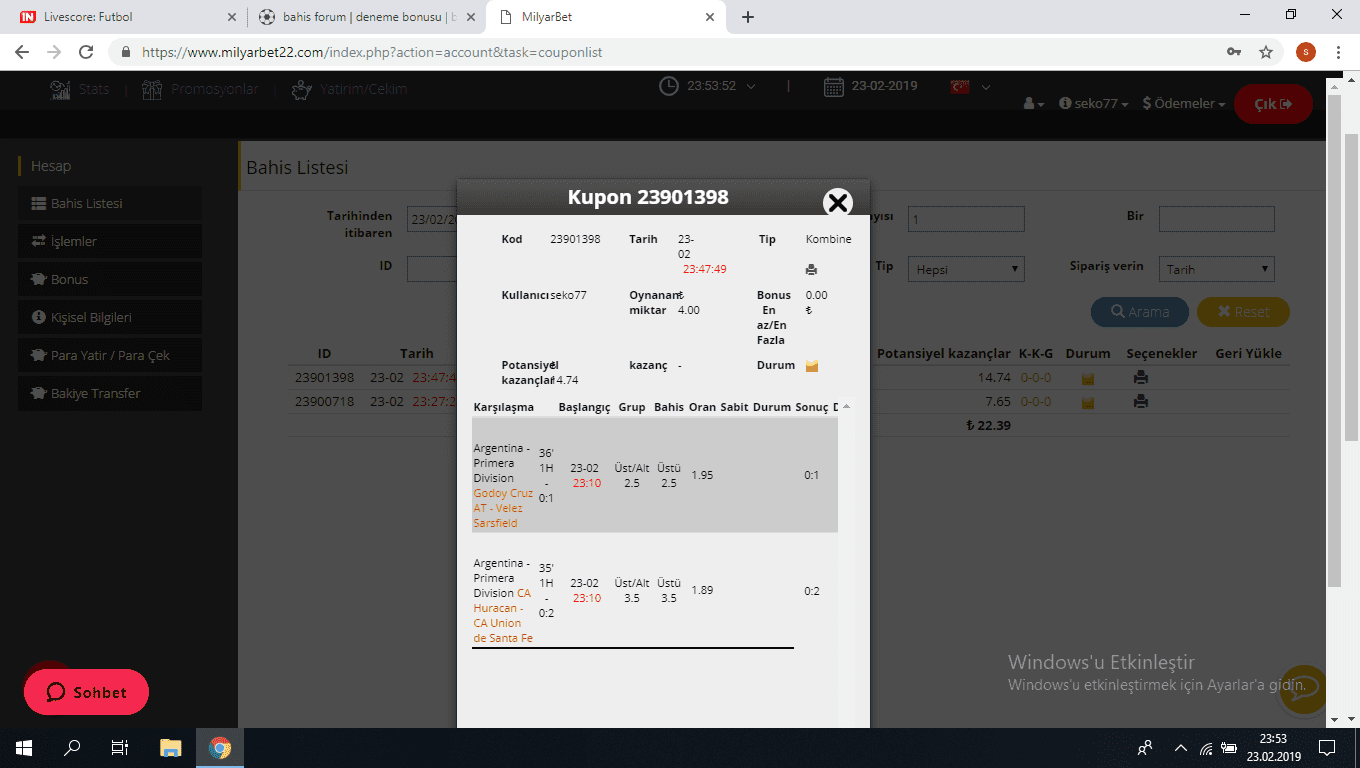The height and width of the screenshot is (768, 1360).
Task: Bookmark this page with star icon
Action: (1266, 52)
